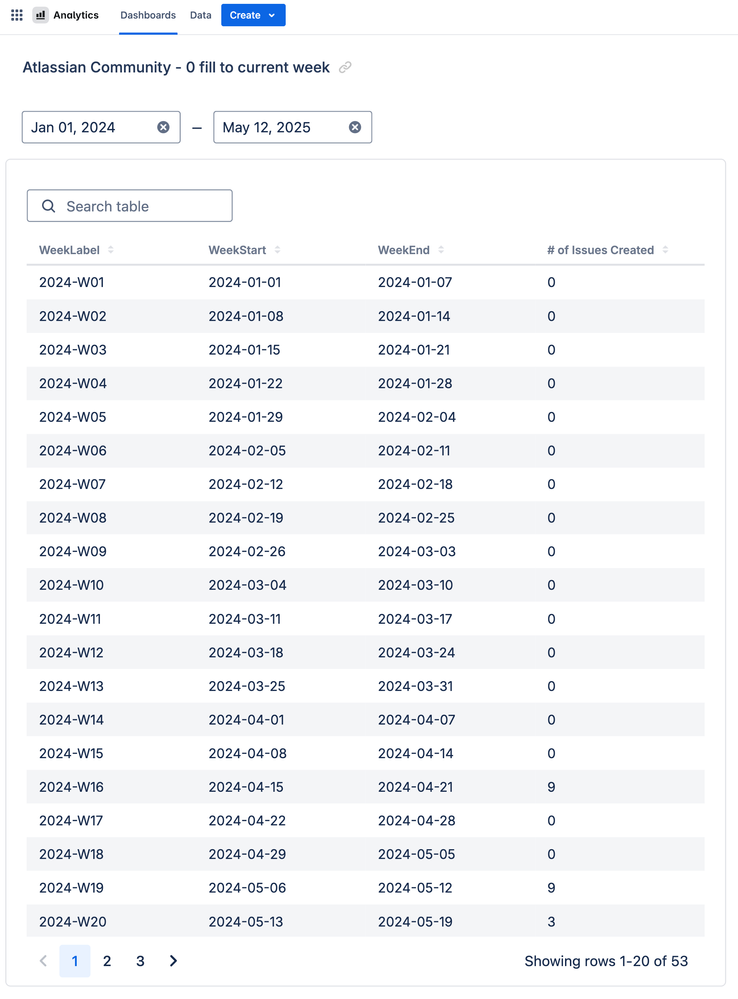Select cell 2024-W15
The width and height of the screenshot is (738, 999).
pyautogui.click(x=71, y=753)
